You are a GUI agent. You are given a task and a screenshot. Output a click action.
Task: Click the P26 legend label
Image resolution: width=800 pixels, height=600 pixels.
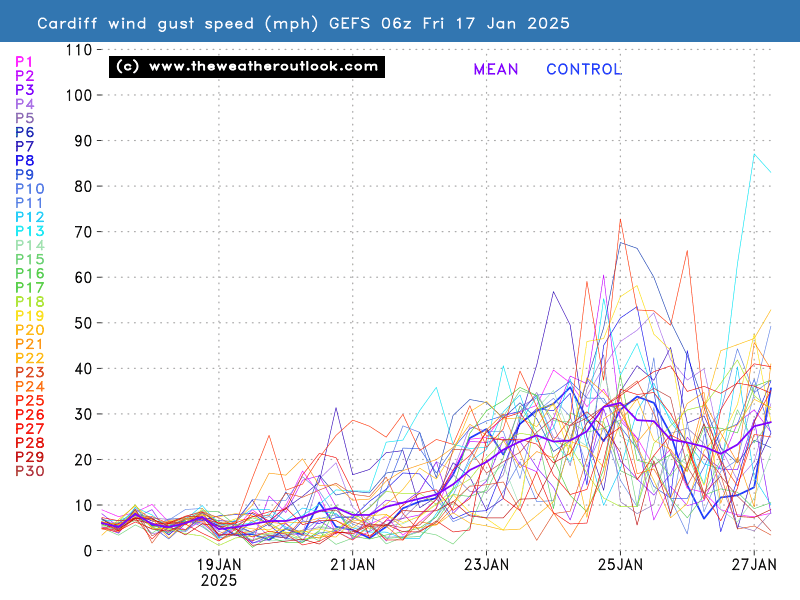[30, 415]
